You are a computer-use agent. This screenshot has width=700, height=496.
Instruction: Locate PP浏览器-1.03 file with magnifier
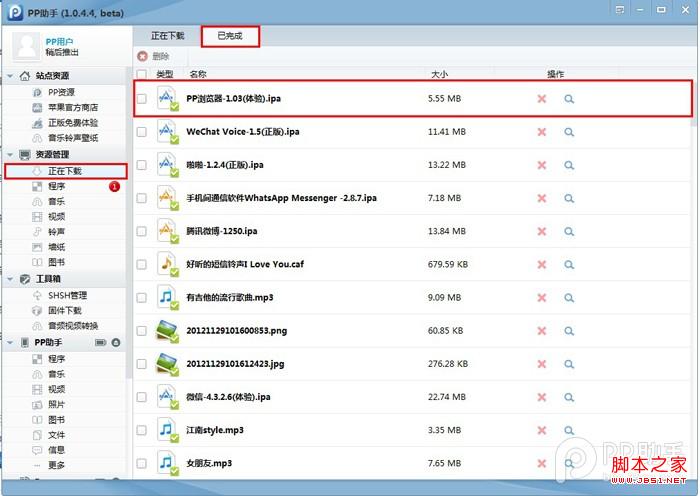(x=569, y=99)
